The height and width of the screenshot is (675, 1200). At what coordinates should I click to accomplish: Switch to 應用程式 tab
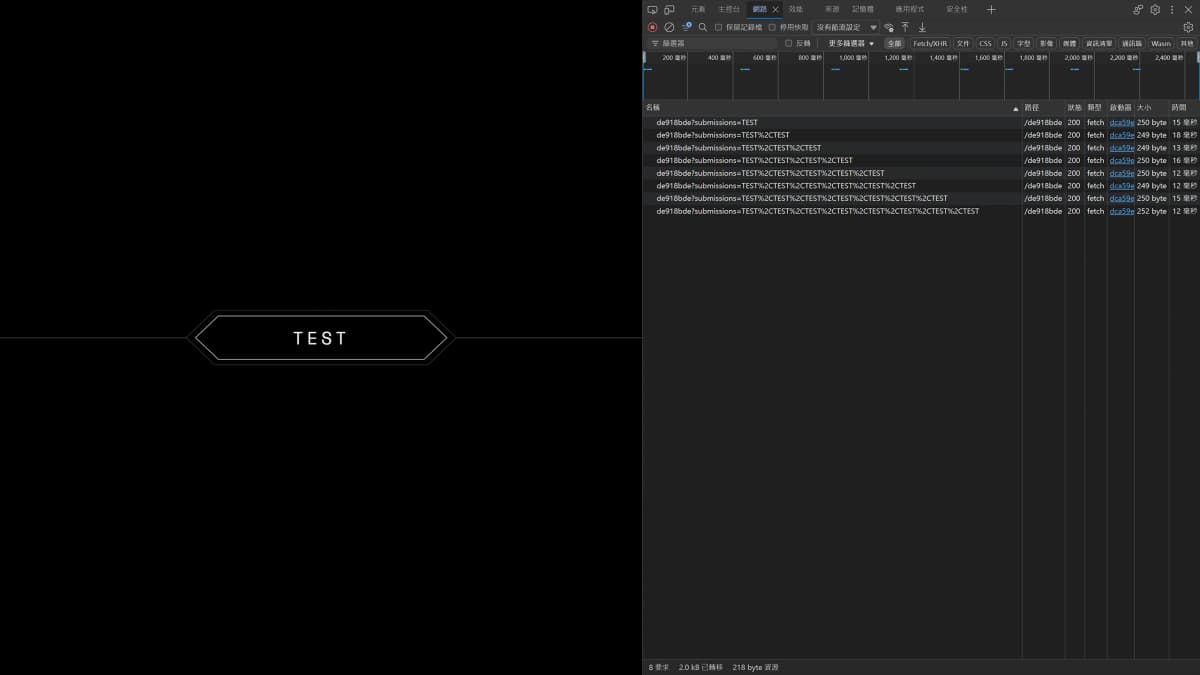click(x=910, y=9)
